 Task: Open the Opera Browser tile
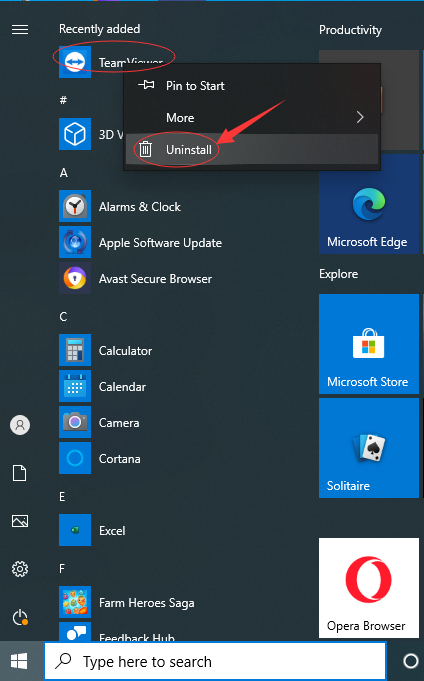click(x=369, y=588)
